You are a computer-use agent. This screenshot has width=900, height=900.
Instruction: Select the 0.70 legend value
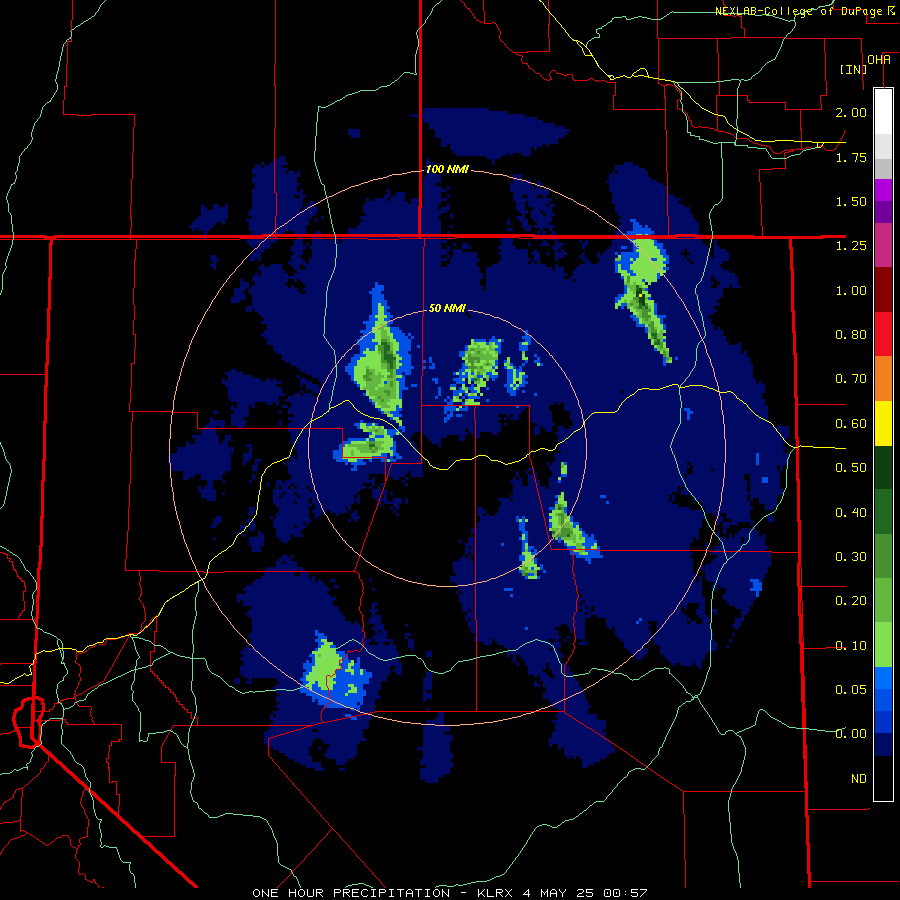(x=851, y=379)
